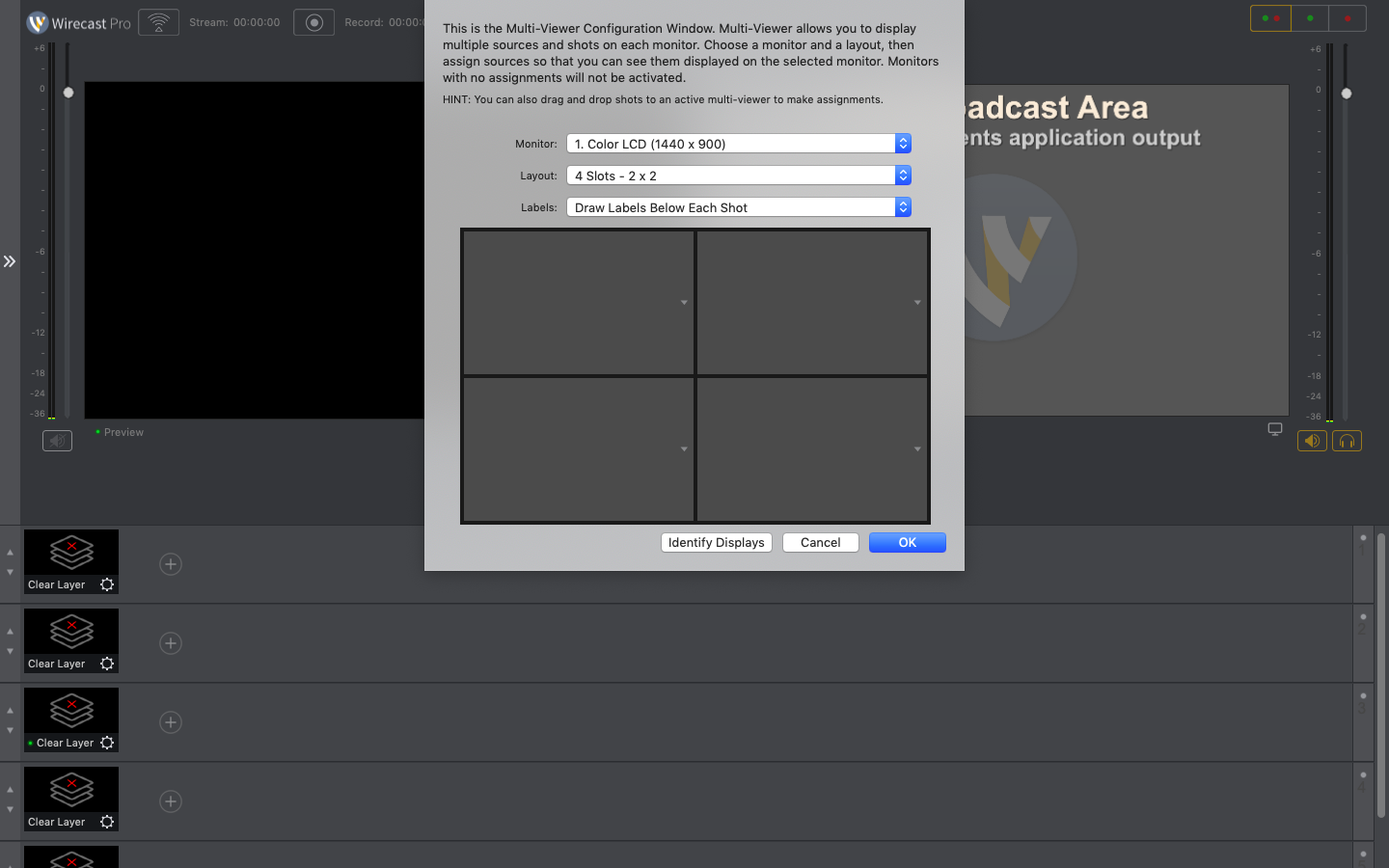Click the preview audio volume slider handle

coord(68,93)
